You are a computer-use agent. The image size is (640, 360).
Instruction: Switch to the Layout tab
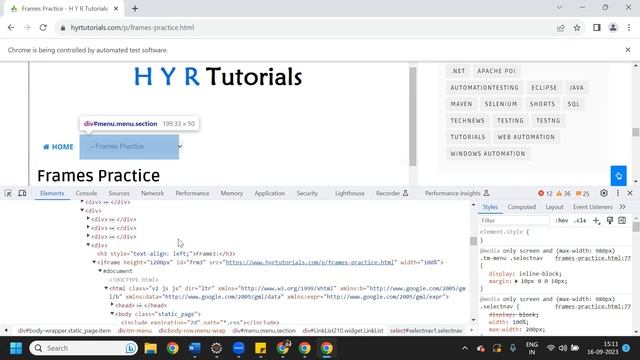coord(554,207)
